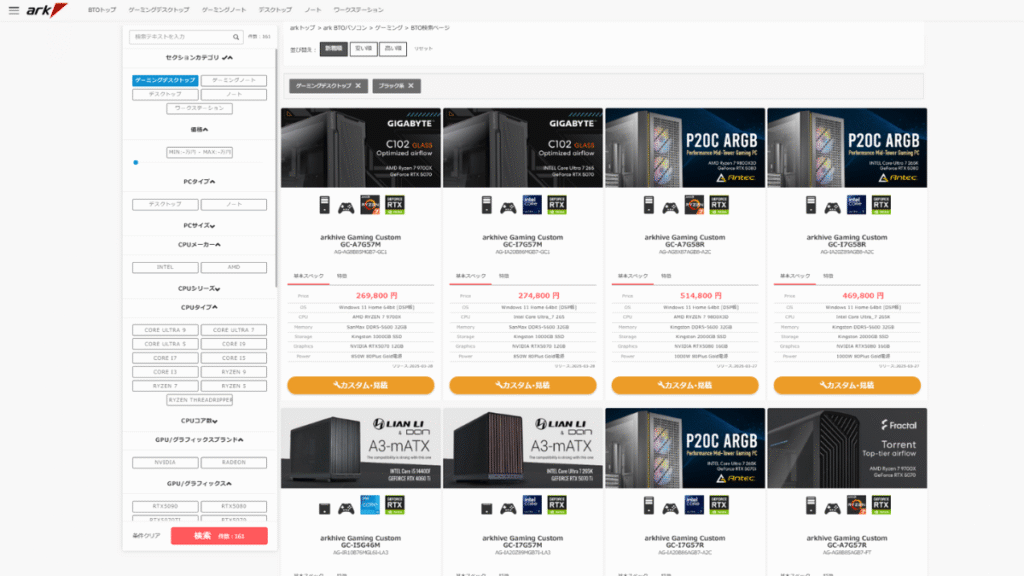Click gamepad icon on GC-A7G57M card
1024x576 pixels.
coord(346,208)
